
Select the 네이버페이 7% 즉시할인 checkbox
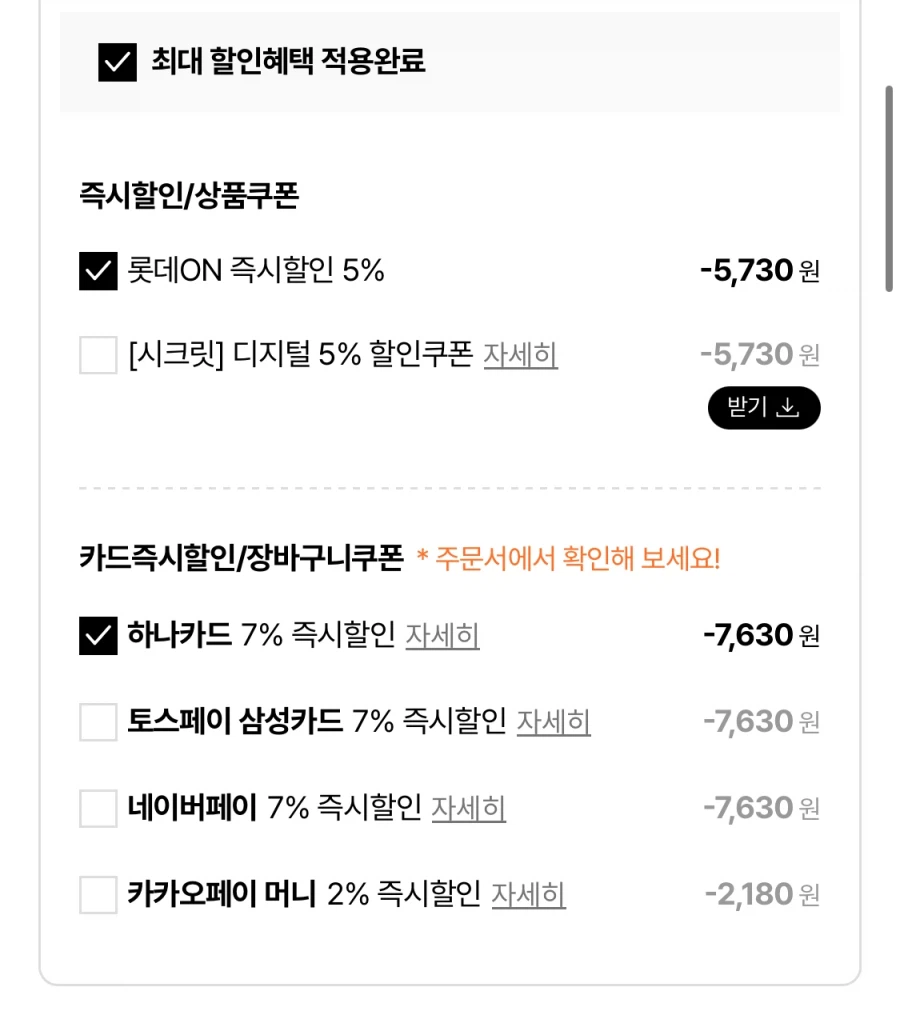point(97,808)
